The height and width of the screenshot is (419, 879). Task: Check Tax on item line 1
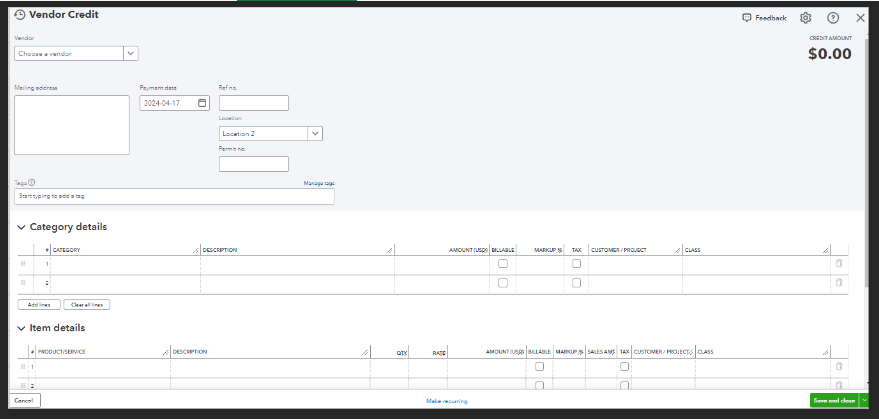point(624,366)
